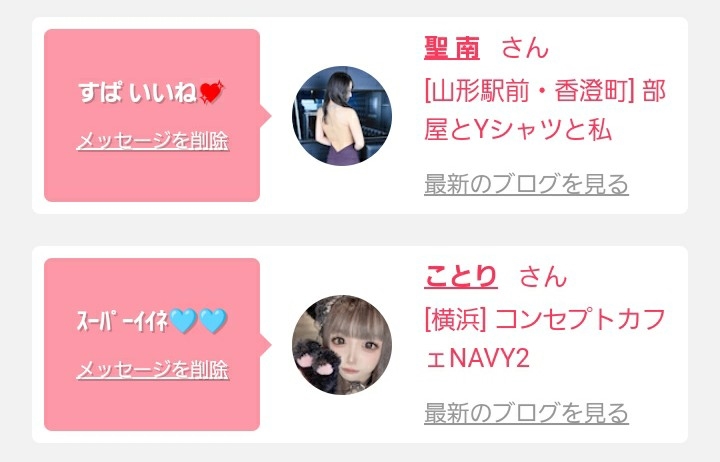Viewport: 720px width, 462px height.
Task: Click the second blue heart emoji
Action: 213,321
